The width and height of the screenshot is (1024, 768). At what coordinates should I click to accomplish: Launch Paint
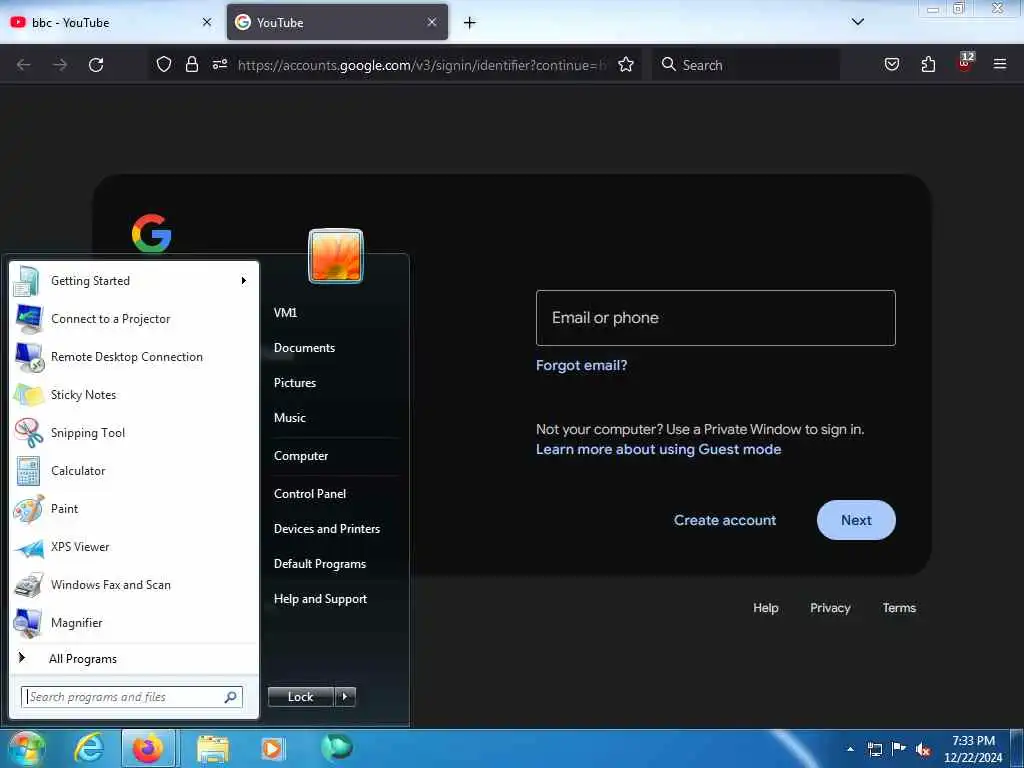pyautogui.click(x=134, y=509)
